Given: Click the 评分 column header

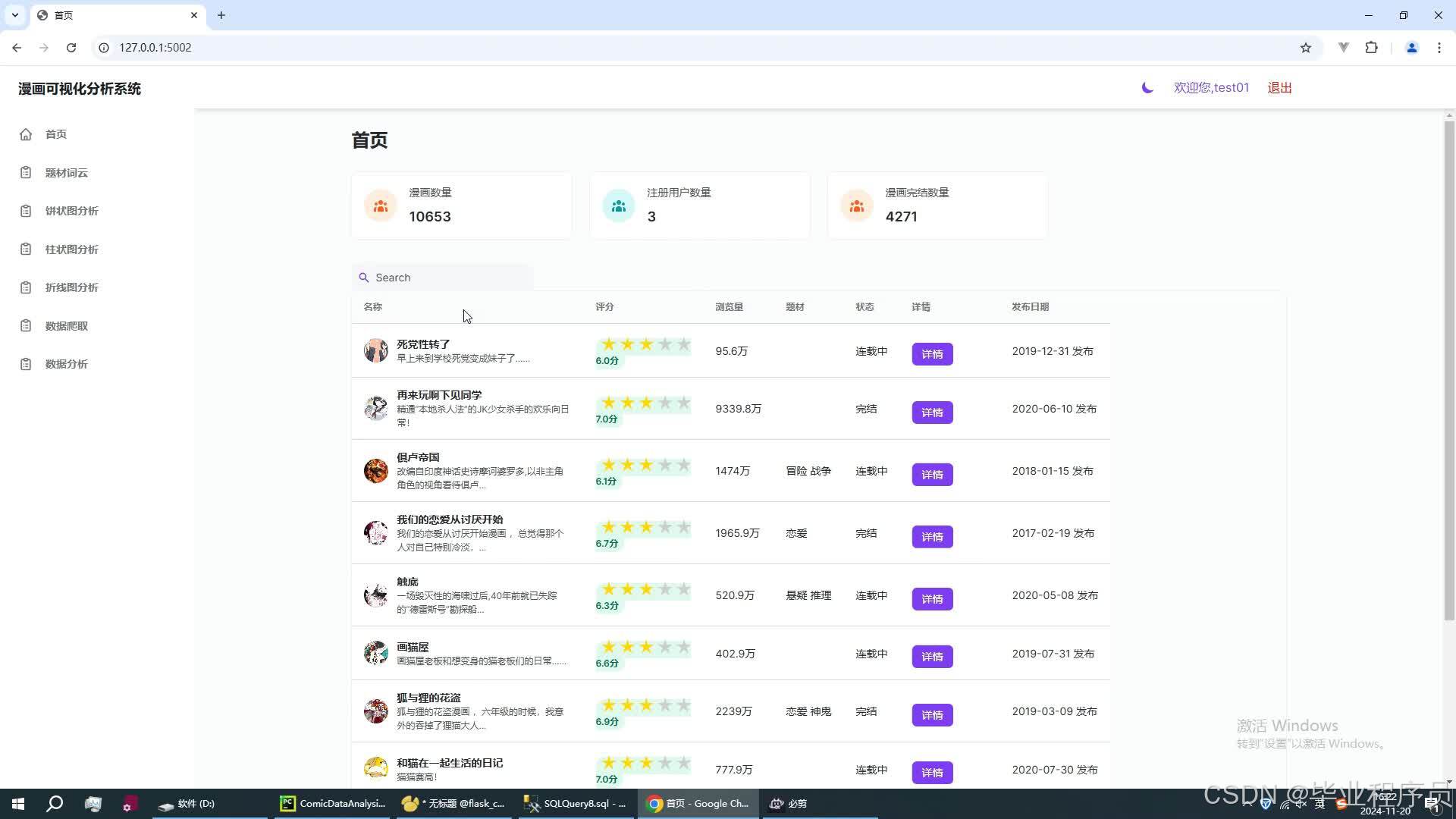Looking at the screenshot, I should pyautogui.click(x=604, y=307).
